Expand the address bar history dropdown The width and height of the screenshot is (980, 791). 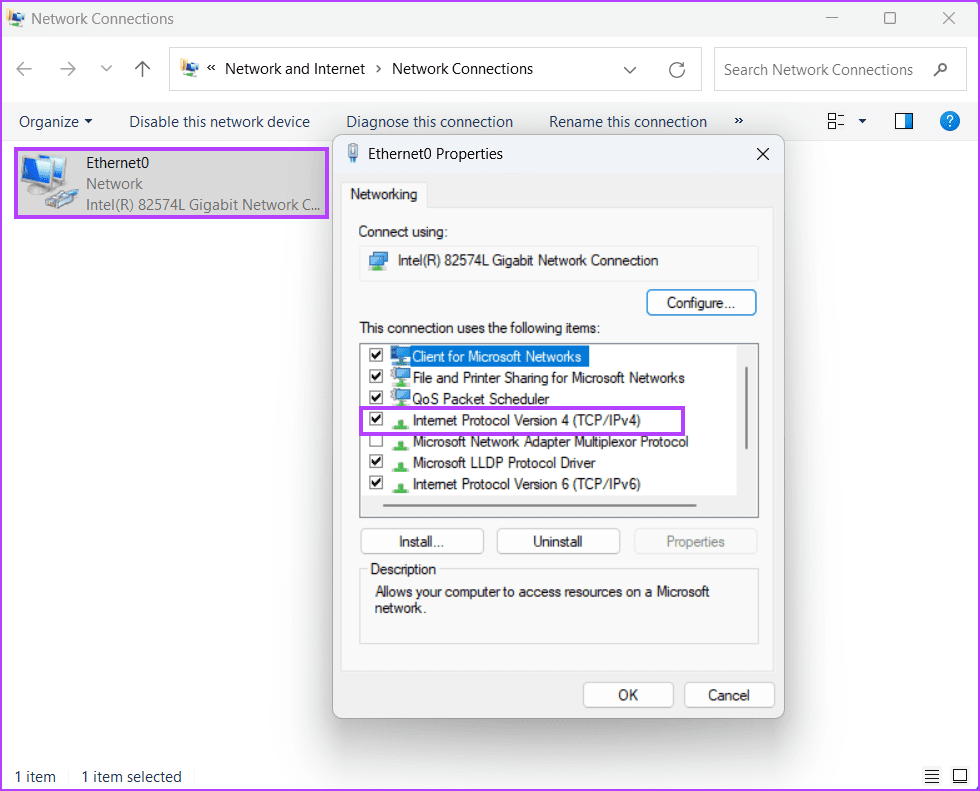tap(630, 70)
